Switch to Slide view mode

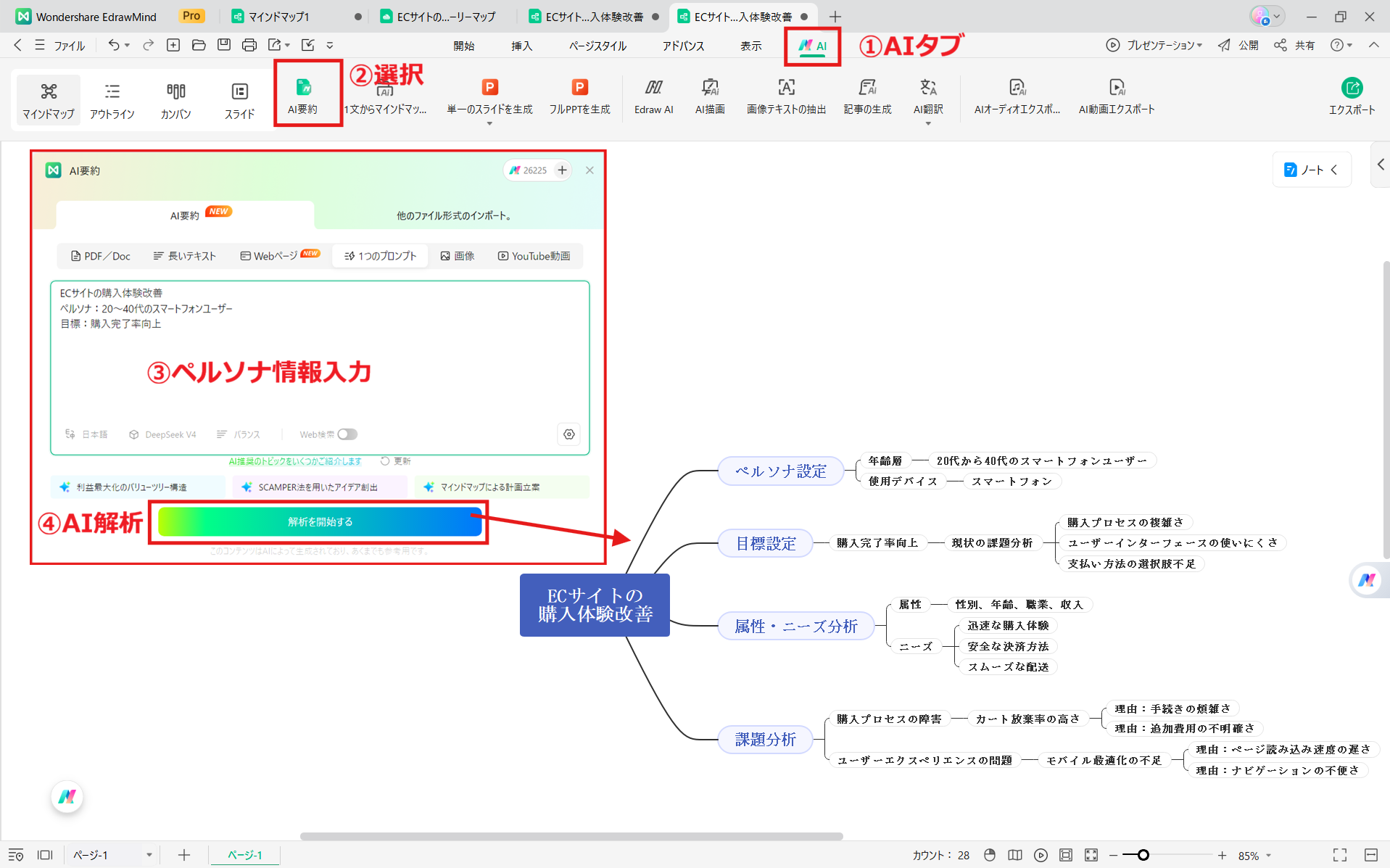tap(239, 99)
